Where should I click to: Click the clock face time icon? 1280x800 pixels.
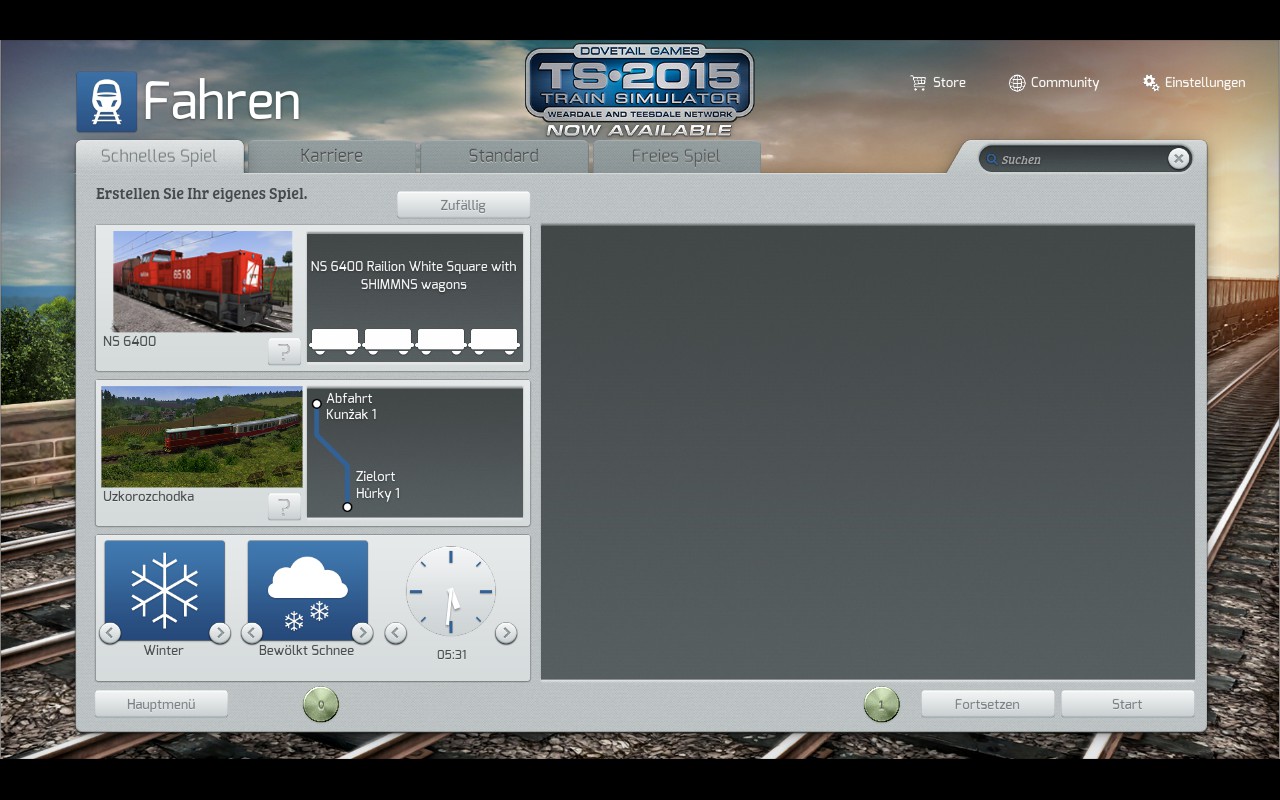(x=451, y=591)
